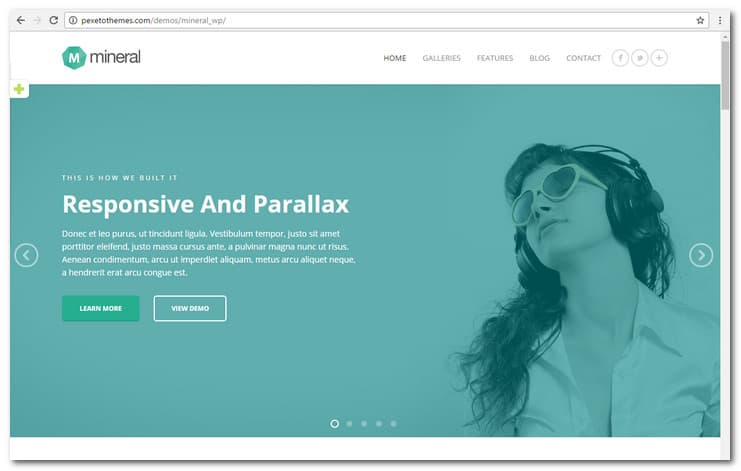Click the browser forward arrow
This screenshot has height=471, width=741.
37,20
